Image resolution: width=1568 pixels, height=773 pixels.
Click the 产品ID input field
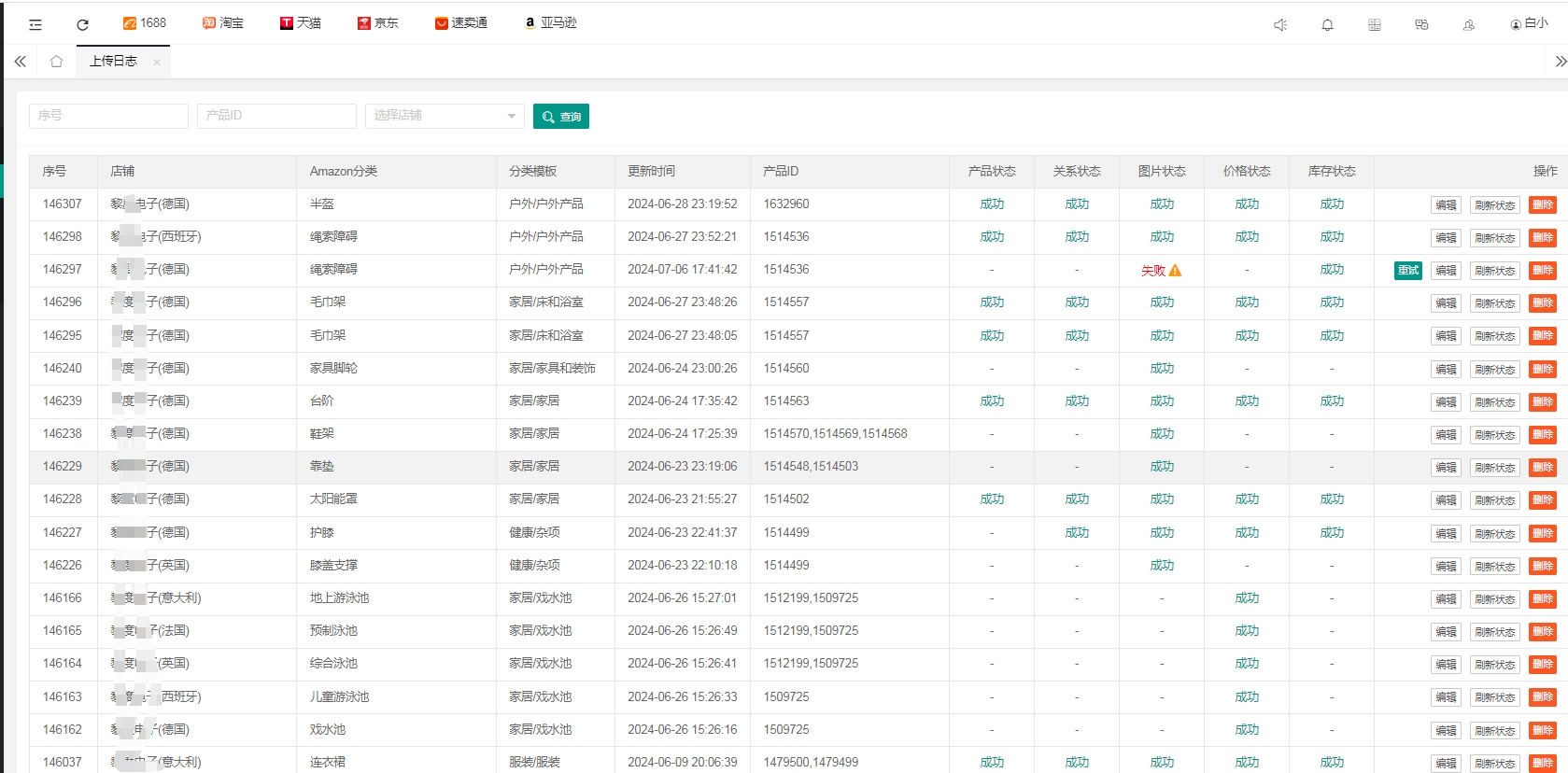[276, 116]
